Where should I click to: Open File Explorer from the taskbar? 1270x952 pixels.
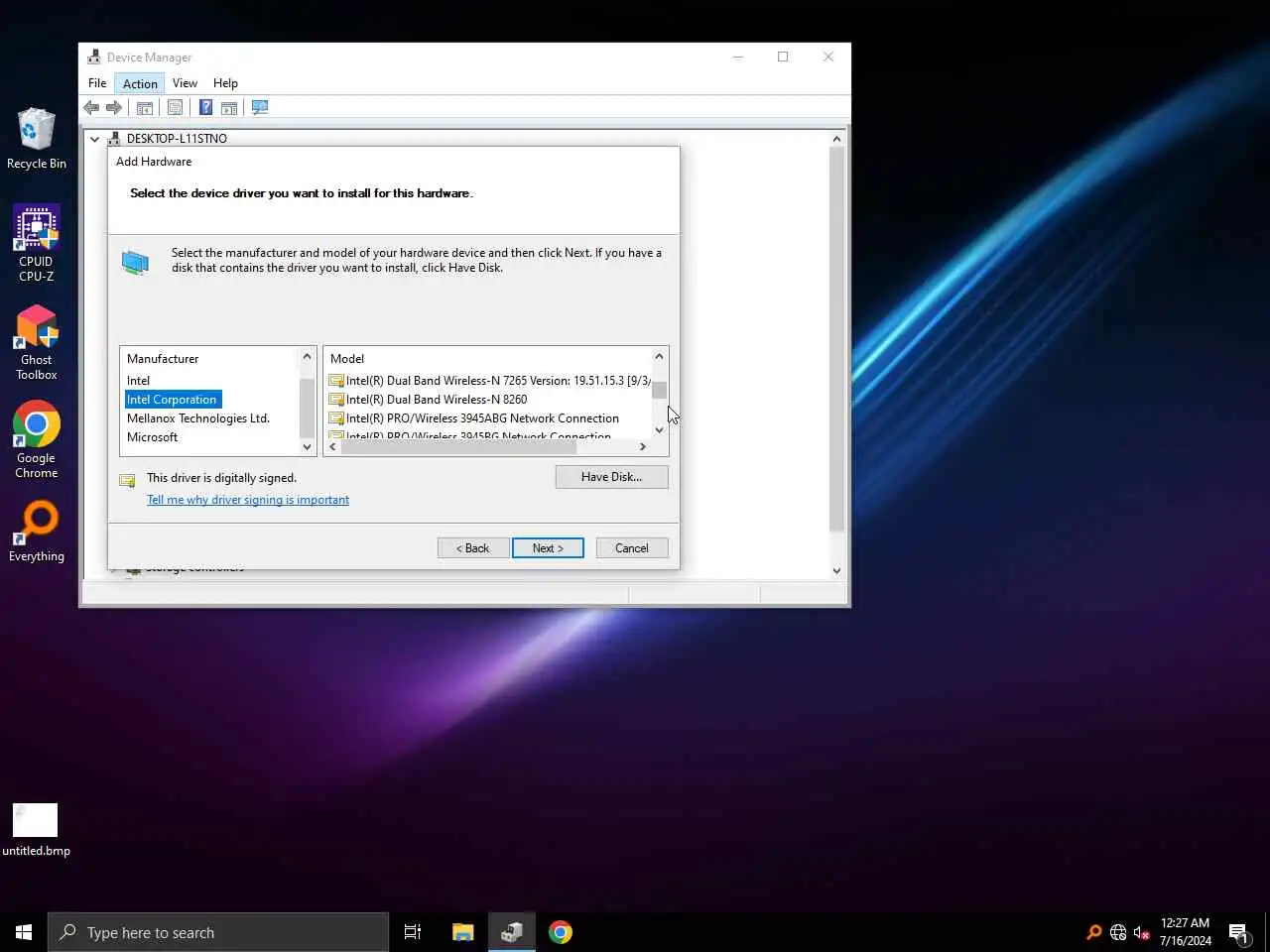[463, 932]
